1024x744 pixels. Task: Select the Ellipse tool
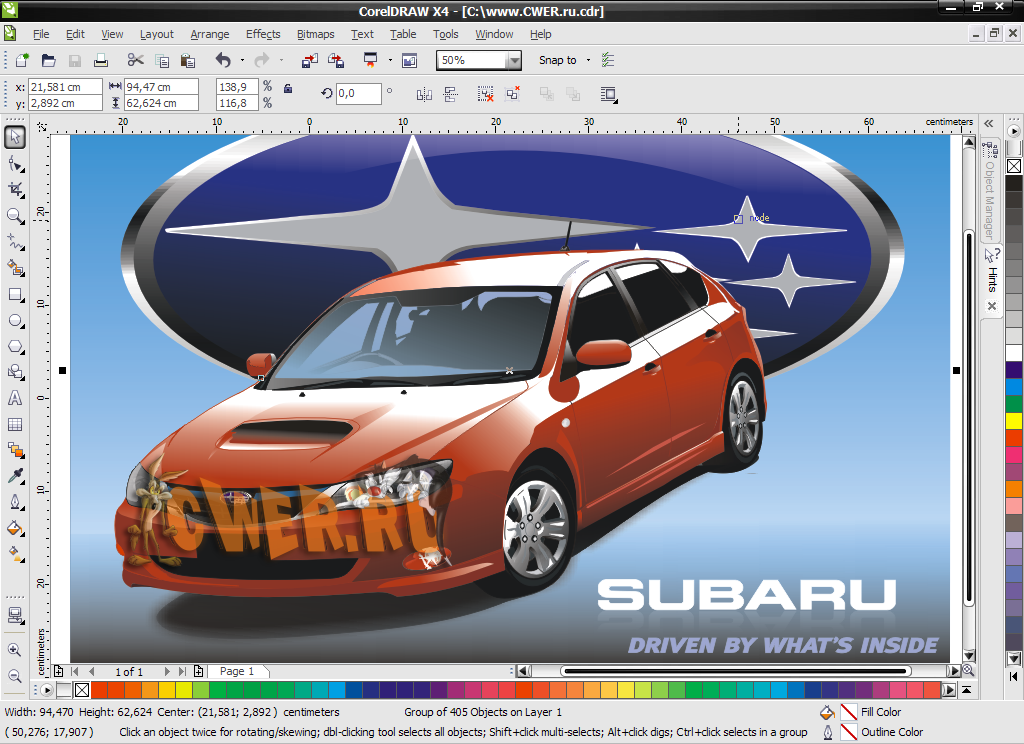[x=15, y=320]
